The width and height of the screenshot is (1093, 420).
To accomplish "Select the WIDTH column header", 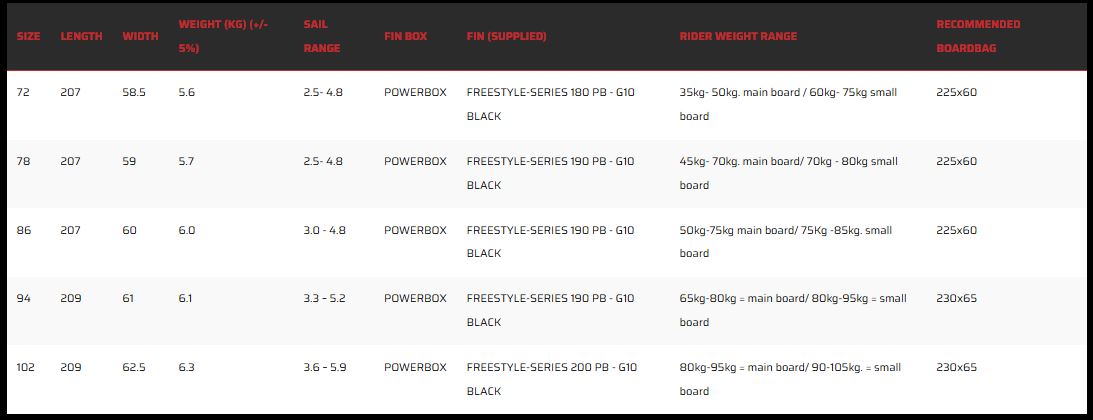I will coord(140,36).
